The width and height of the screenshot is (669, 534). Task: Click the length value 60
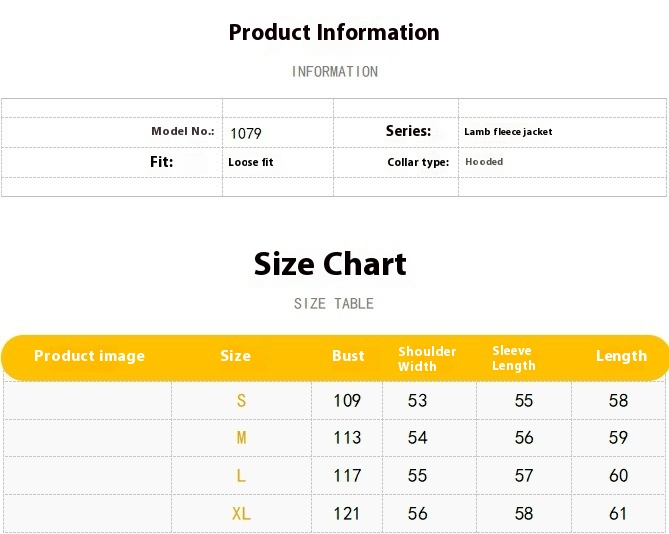(618, 476)
